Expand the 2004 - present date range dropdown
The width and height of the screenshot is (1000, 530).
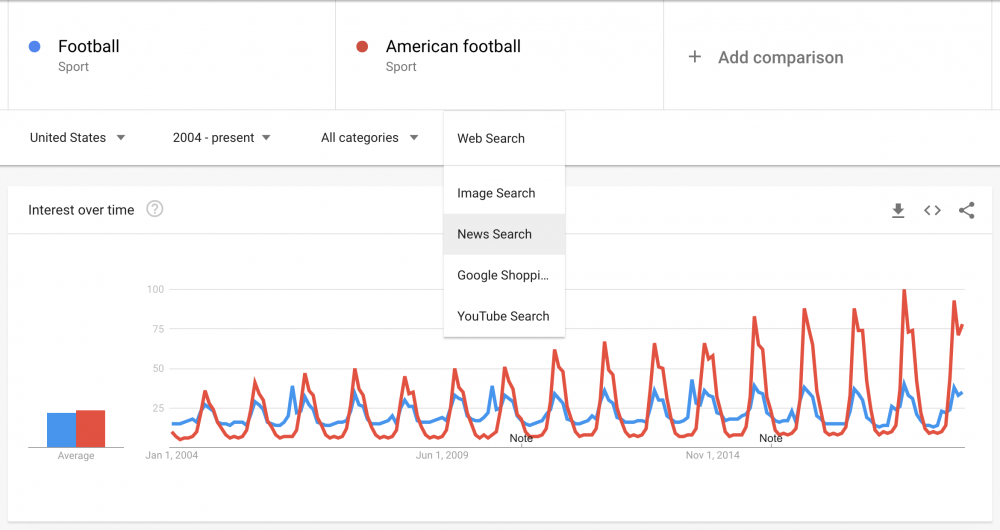[221, 138]
